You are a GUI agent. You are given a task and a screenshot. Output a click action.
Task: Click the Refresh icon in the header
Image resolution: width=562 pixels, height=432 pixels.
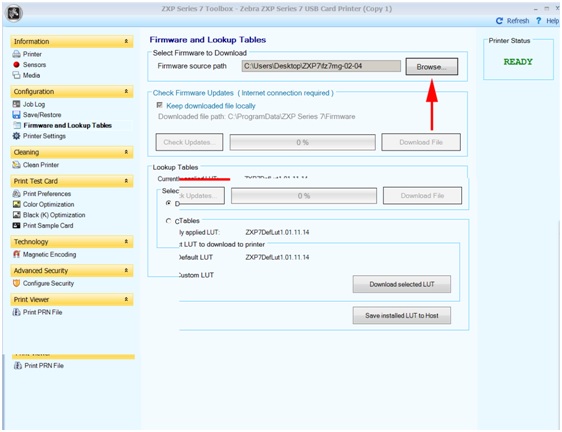point(499,21)
